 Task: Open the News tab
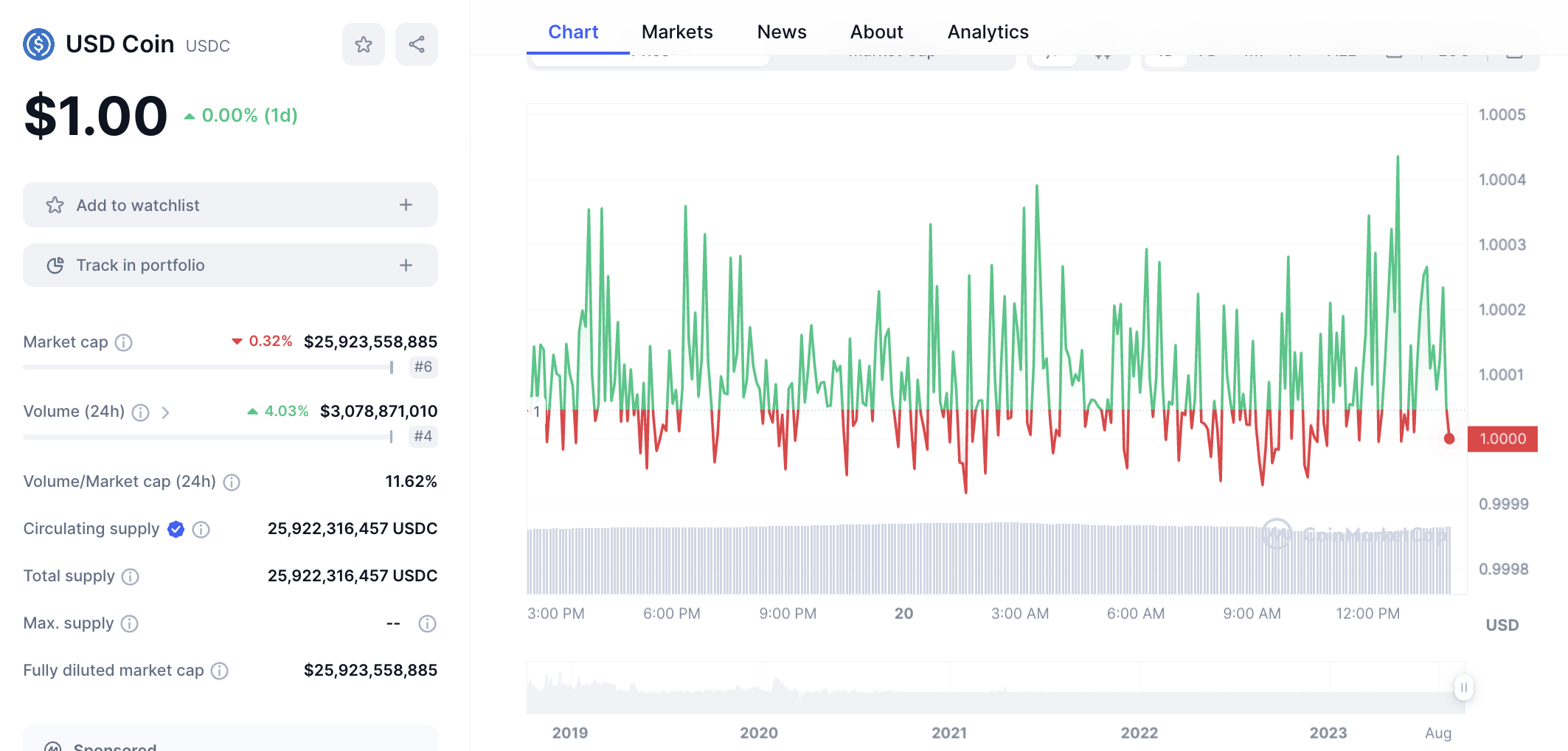[781, 32]
